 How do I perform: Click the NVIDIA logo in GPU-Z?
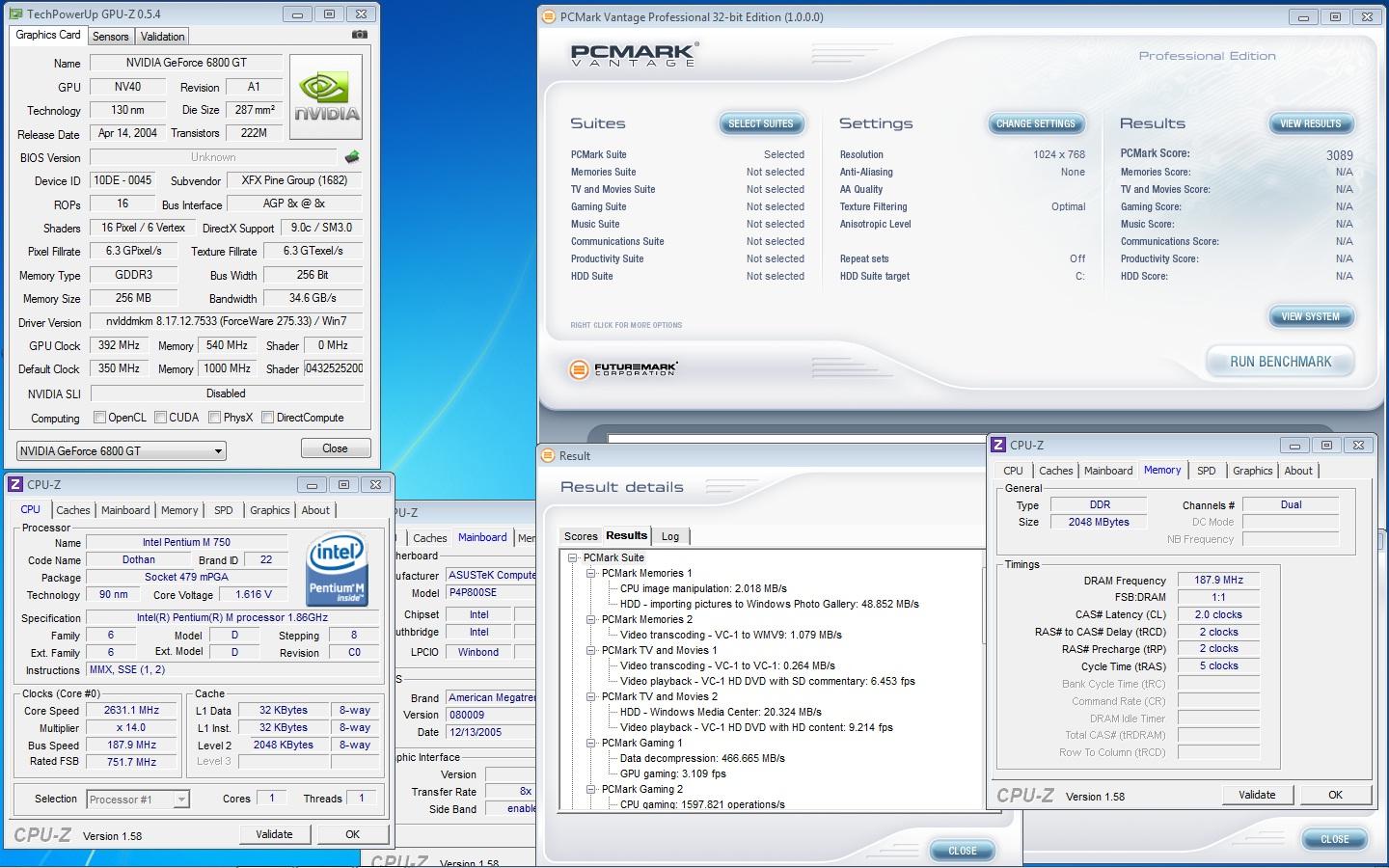[x=327, y=97]
